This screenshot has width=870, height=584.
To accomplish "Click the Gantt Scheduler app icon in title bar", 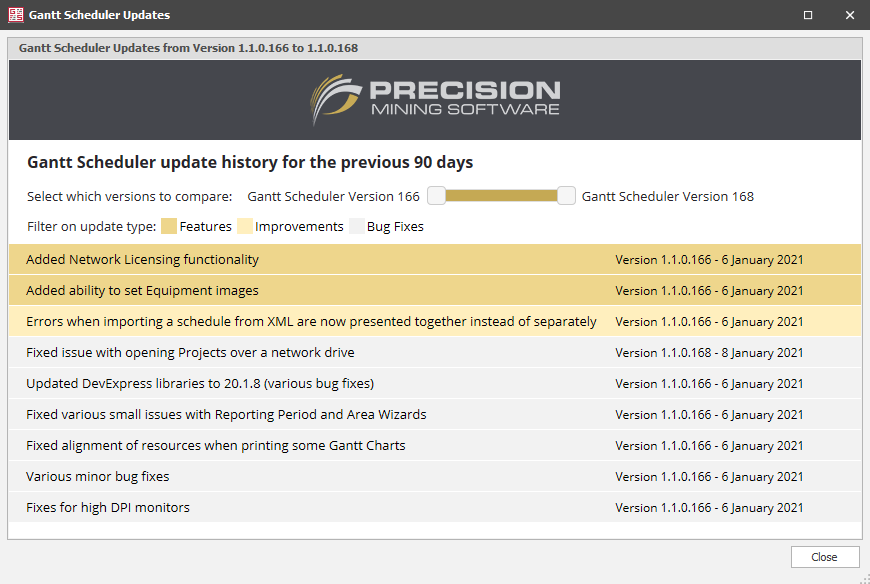I will click(x=16, y=15).
